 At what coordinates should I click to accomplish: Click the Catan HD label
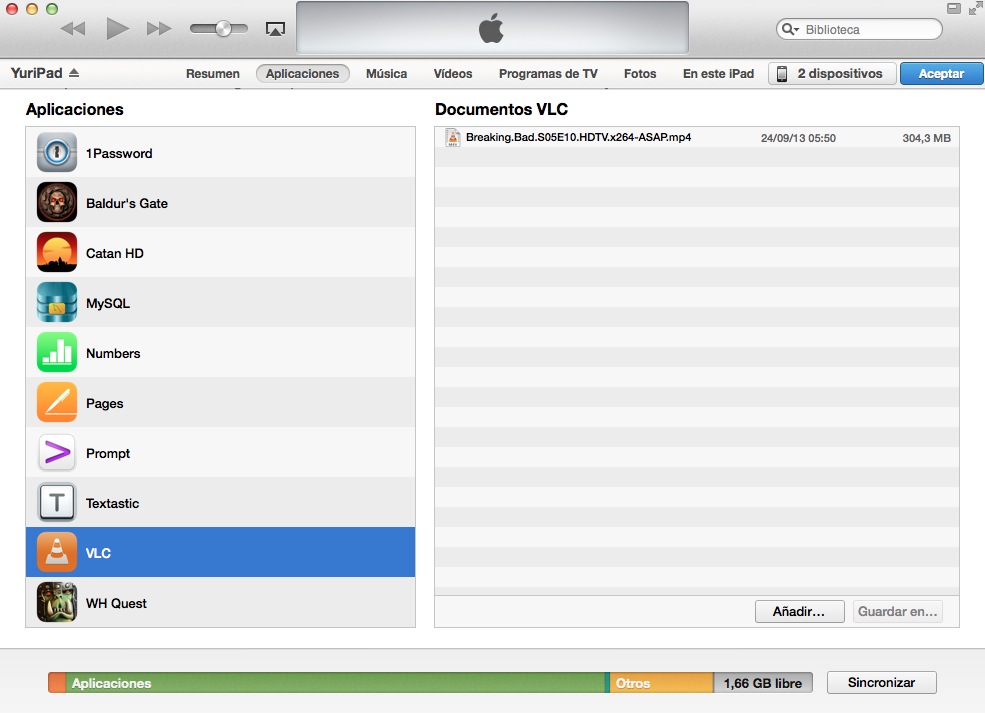(x=114, y=253)
